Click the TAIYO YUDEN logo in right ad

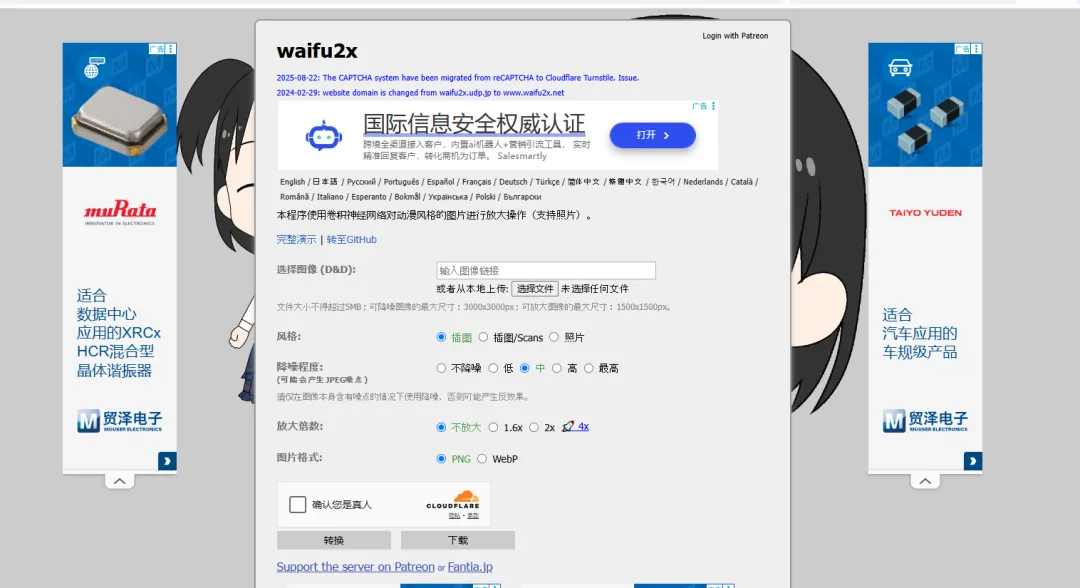point(925,213)
